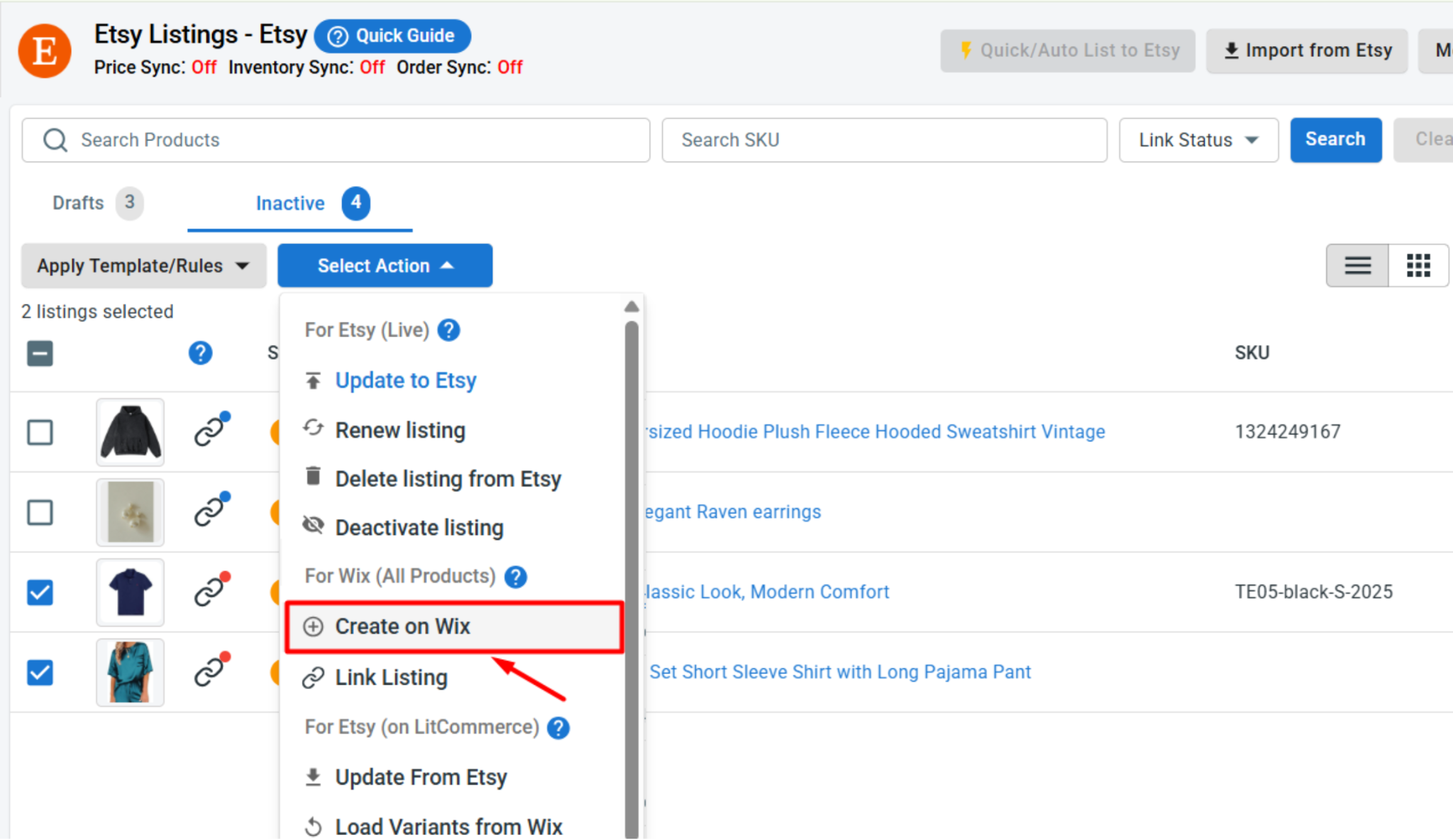This screenshot has width=1453, height=840.
Task: Collapse the Select Action dropdown
Action: pyautogui.click(x=385, y=265)
